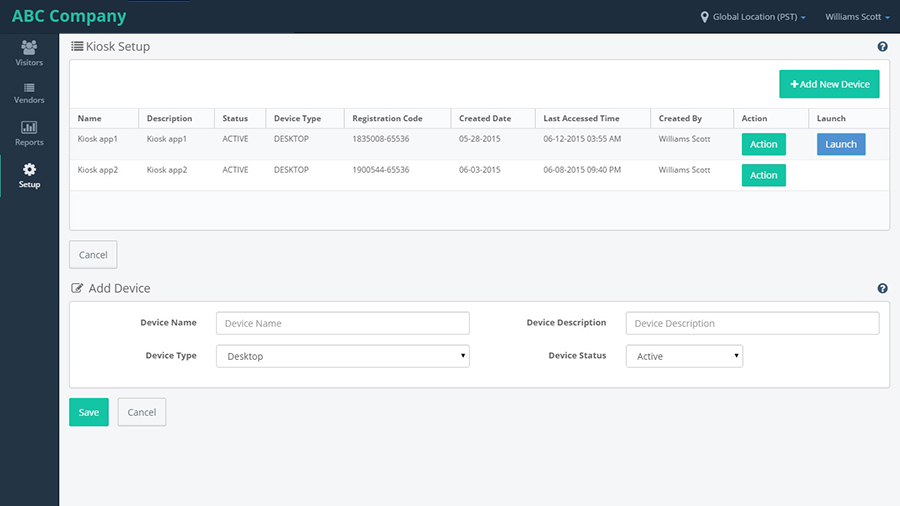
Task: Select the Setup gear icon
Action: click(29, 169)
